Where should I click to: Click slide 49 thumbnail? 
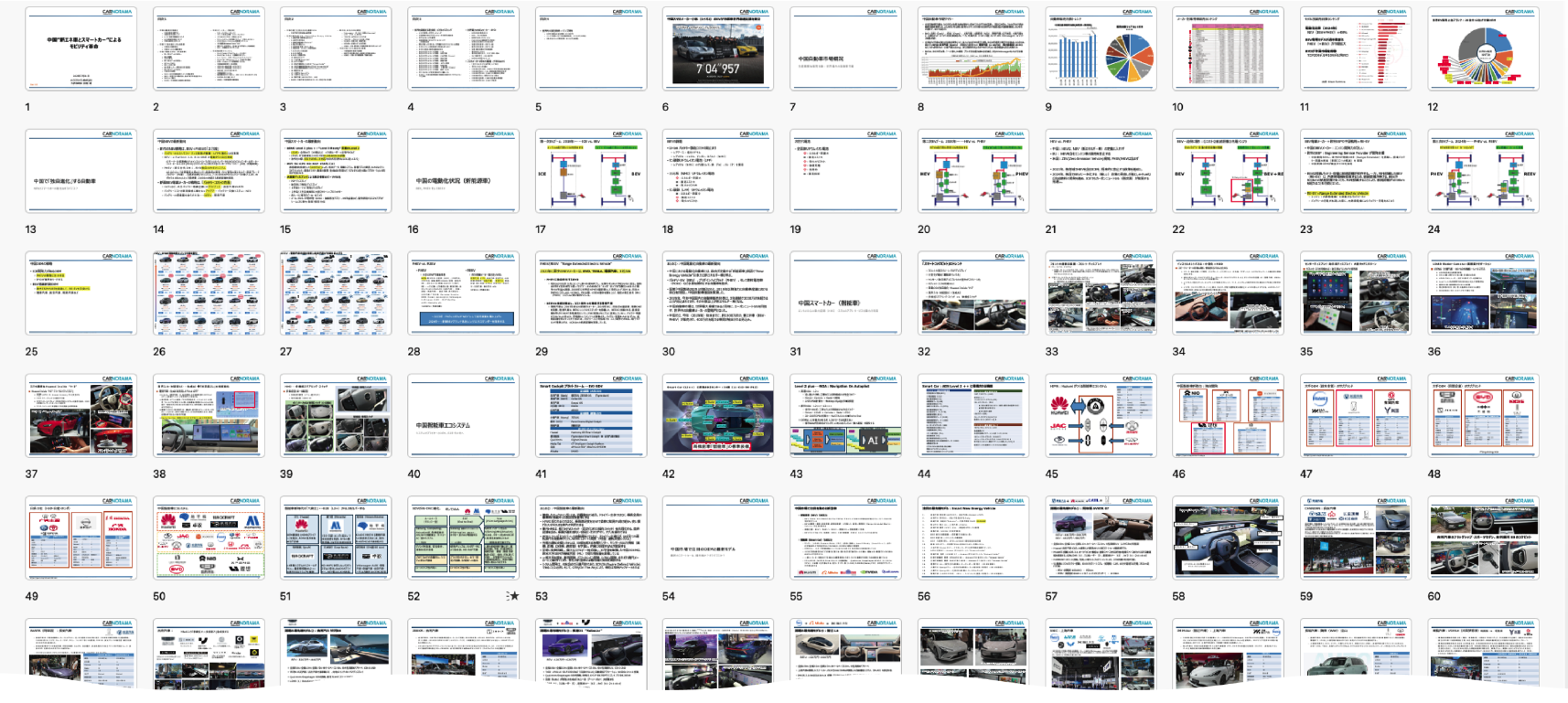[x=81, y=538]
